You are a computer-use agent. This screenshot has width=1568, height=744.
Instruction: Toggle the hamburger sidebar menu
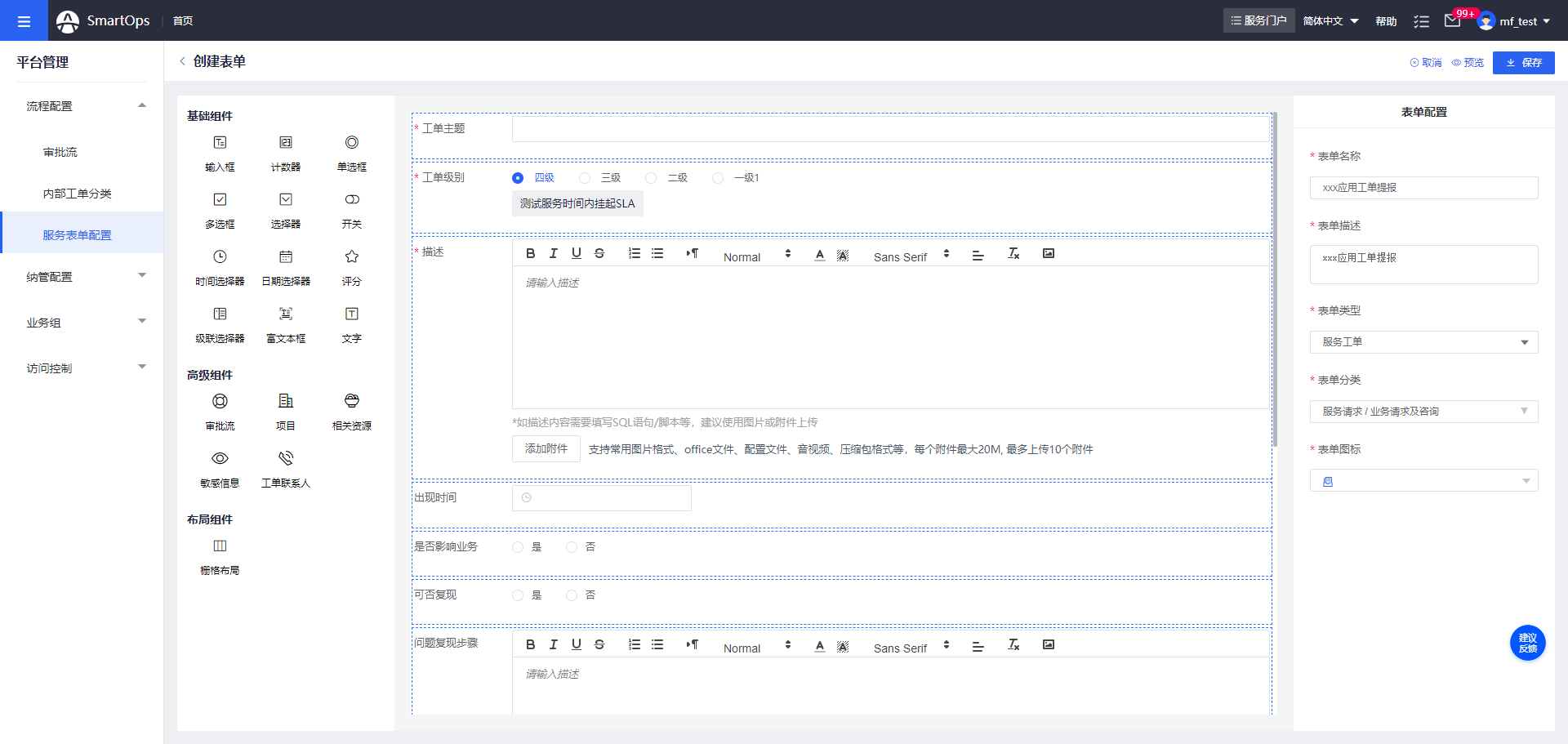click(24, 20)
